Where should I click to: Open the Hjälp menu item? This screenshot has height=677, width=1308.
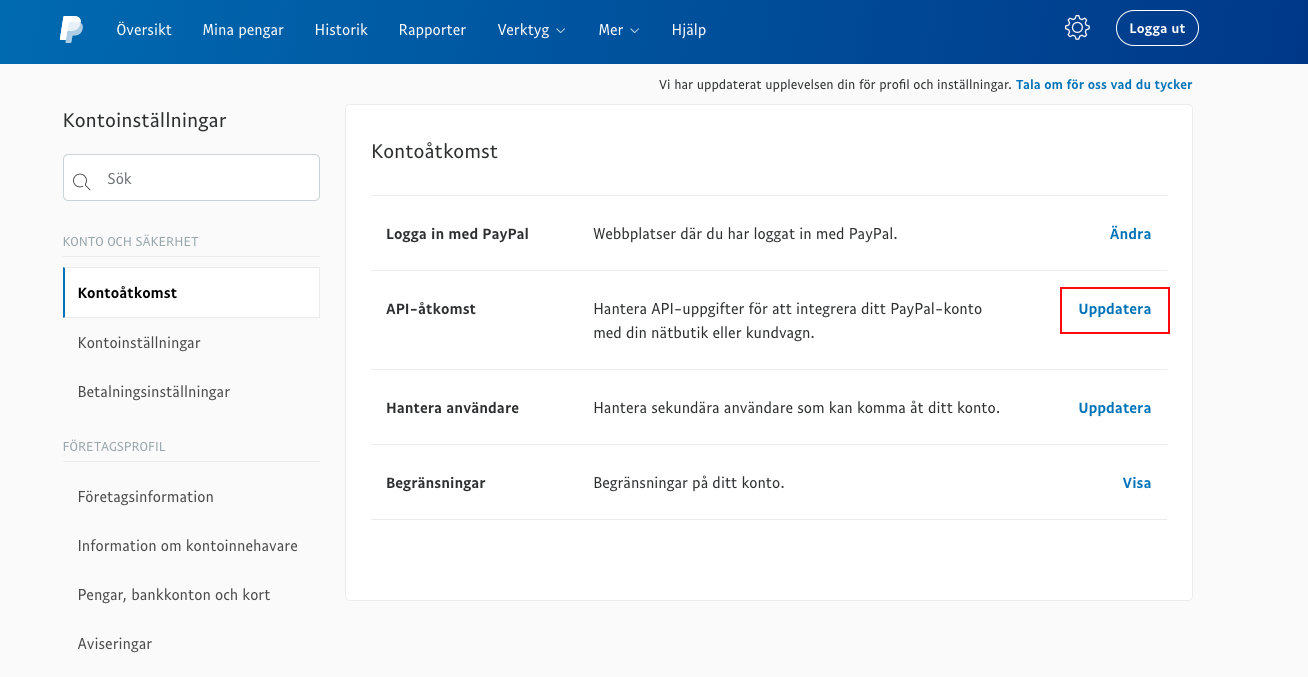point(688,30)
